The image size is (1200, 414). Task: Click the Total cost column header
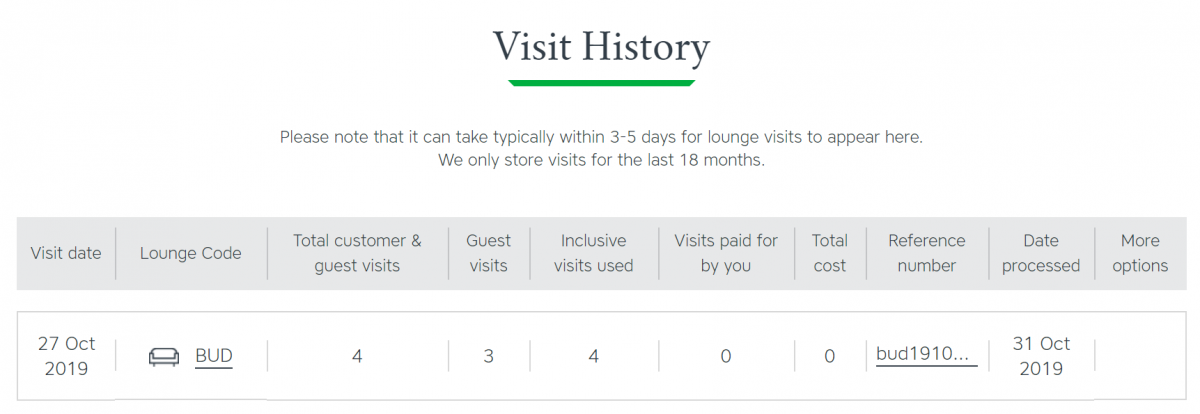829,253
